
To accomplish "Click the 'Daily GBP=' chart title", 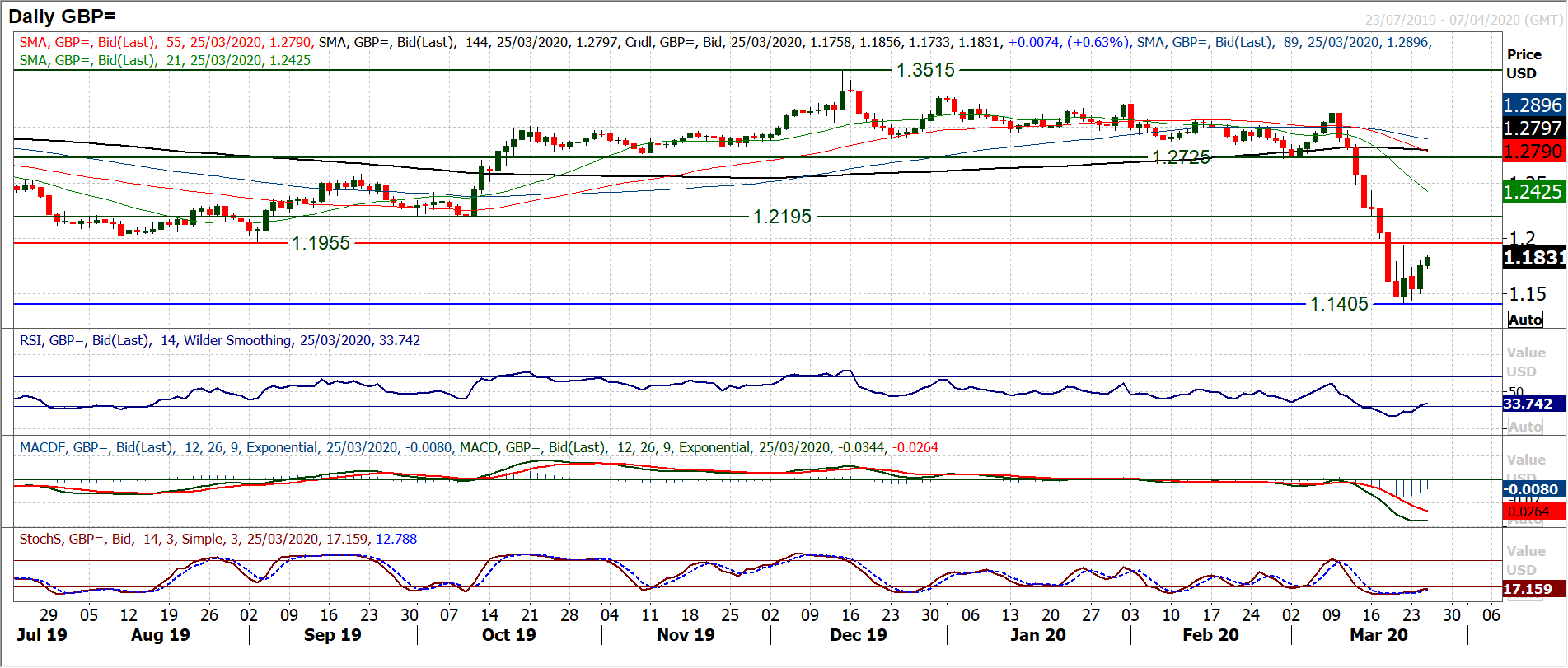I will click(62, 16).
